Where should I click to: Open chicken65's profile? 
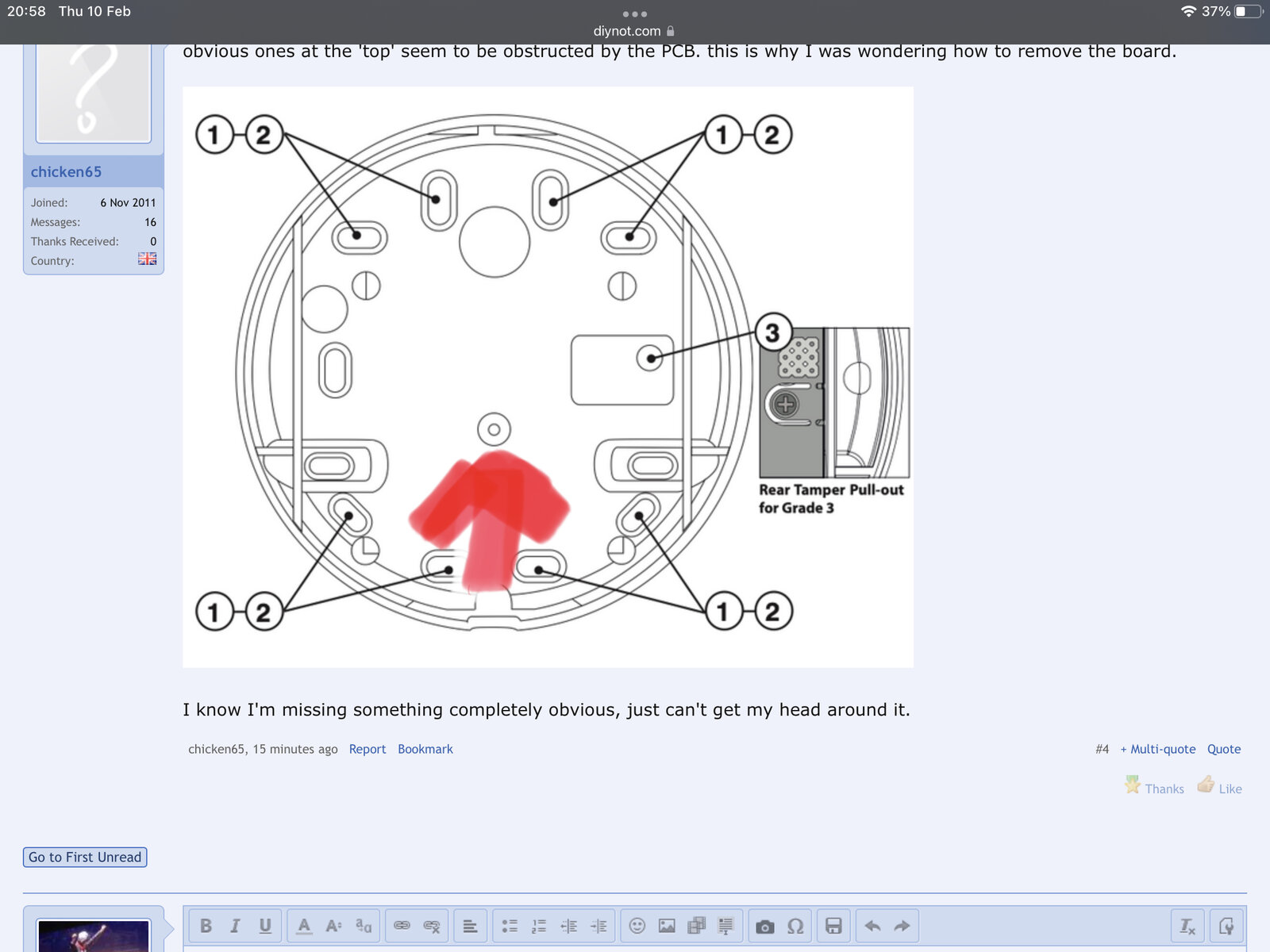point(66,171)
